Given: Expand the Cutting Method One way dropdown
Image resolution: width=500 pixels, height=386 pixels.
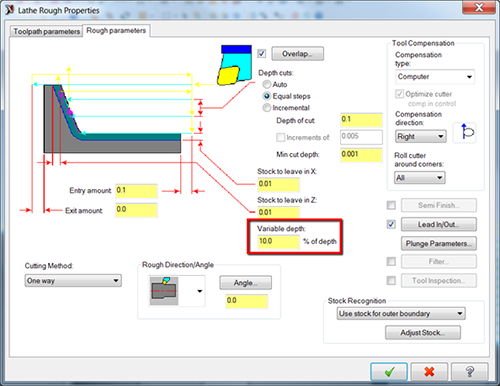Looking at the screenshot, I should pyautogui.click(x=73, y=281).
